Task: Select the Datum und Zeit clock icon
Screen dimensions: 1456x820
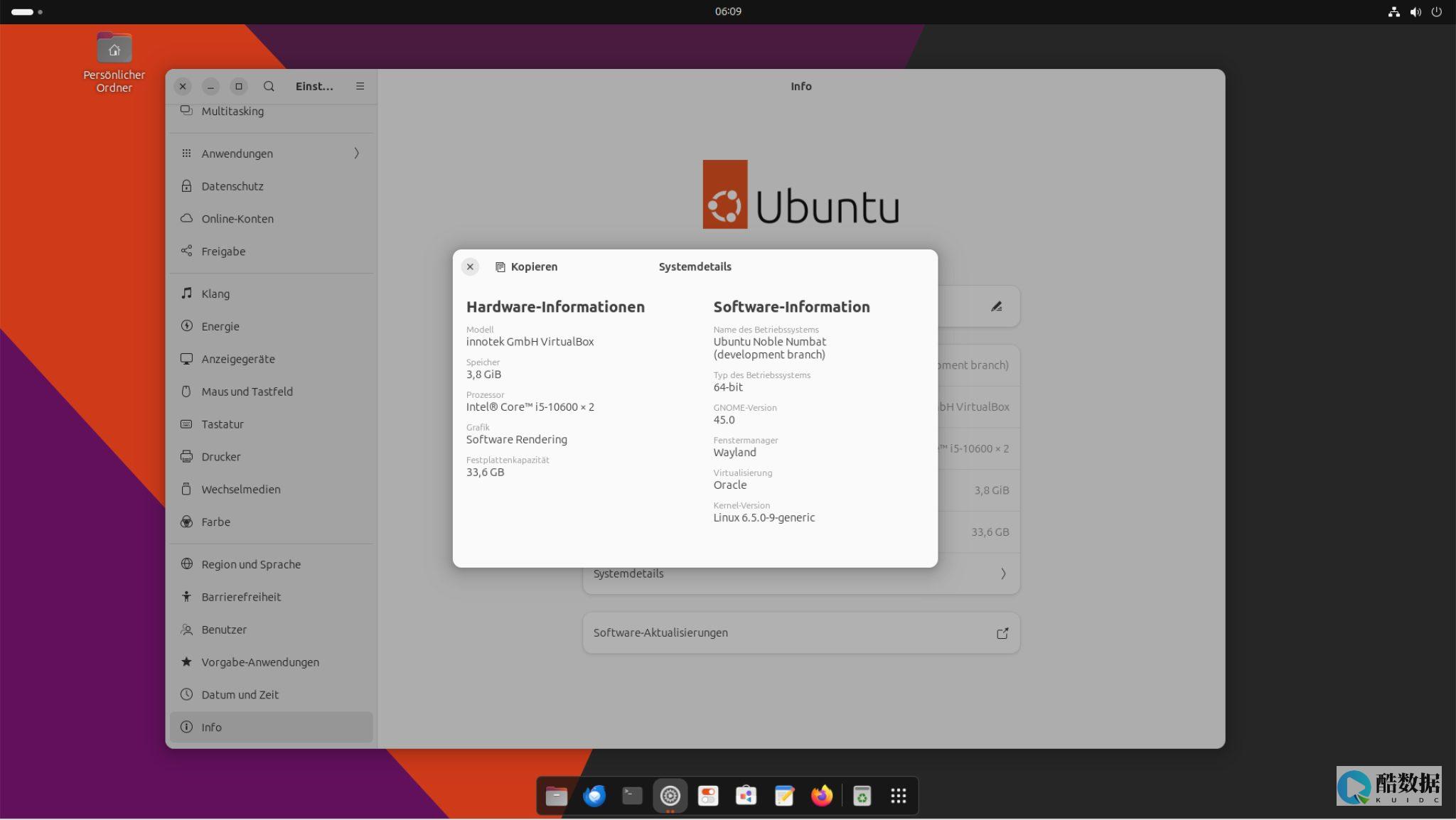Action: [186, 694]
